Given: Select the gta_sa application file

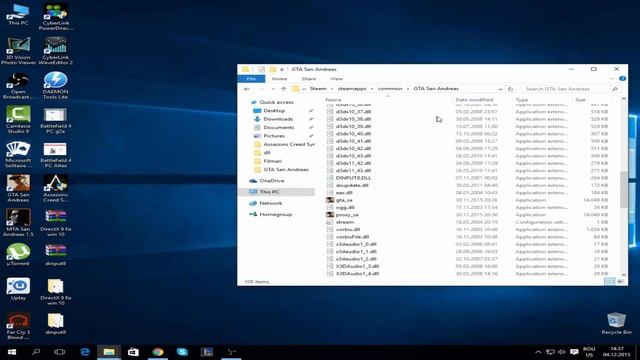Looking at the screenshot, I should 344,200.
